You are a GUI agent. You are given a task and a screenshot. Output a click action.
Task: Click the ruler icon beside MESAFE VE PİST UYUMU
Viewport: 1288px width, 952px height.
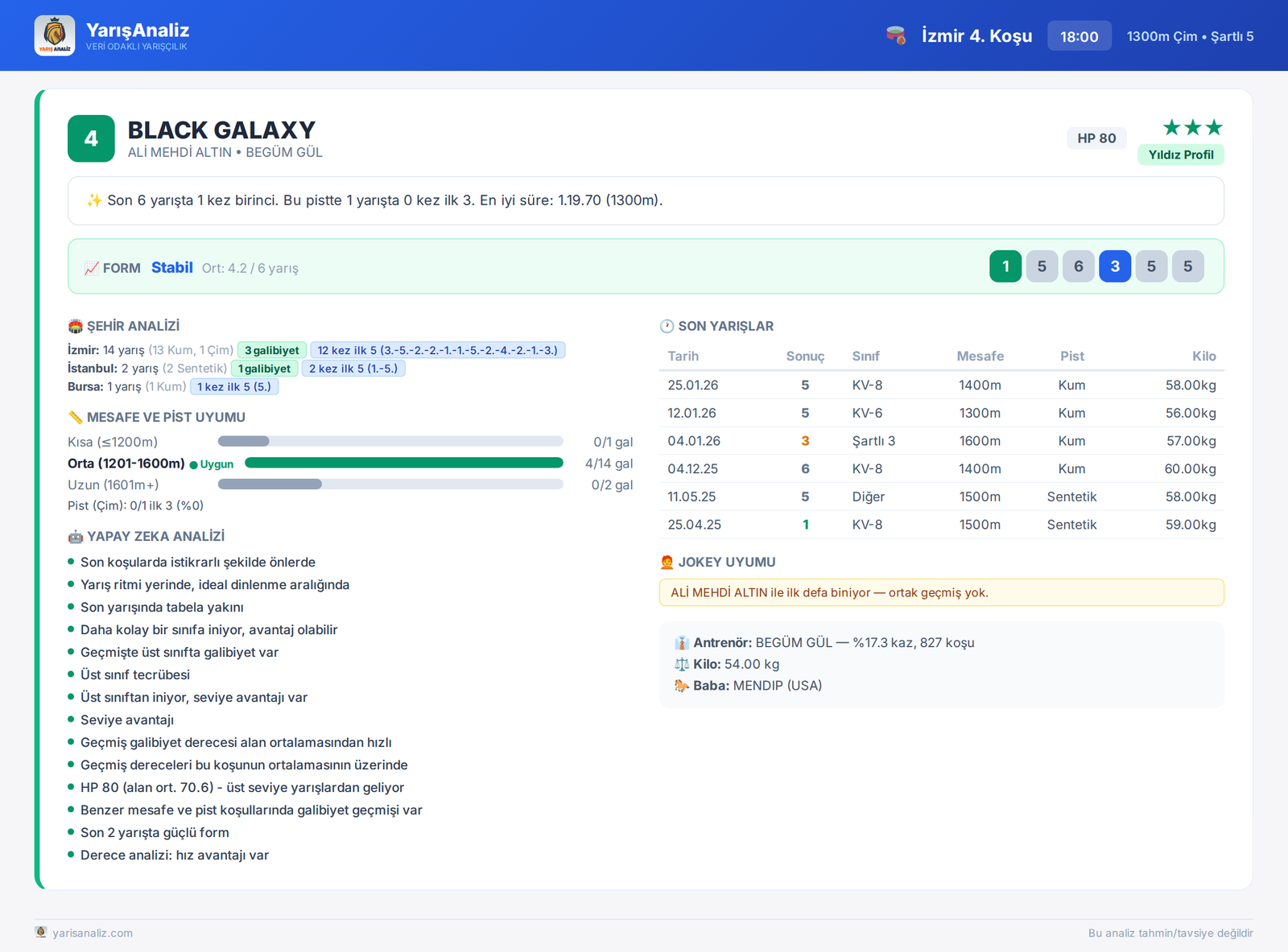(76, 417)
